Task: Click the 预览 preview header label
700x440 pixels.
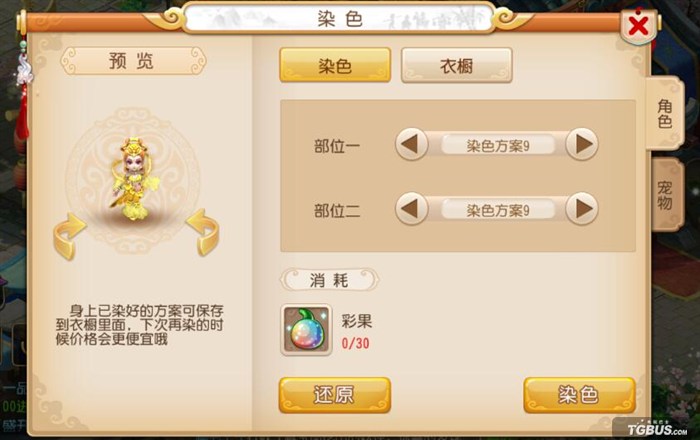Action: click(x=133, y=61)
